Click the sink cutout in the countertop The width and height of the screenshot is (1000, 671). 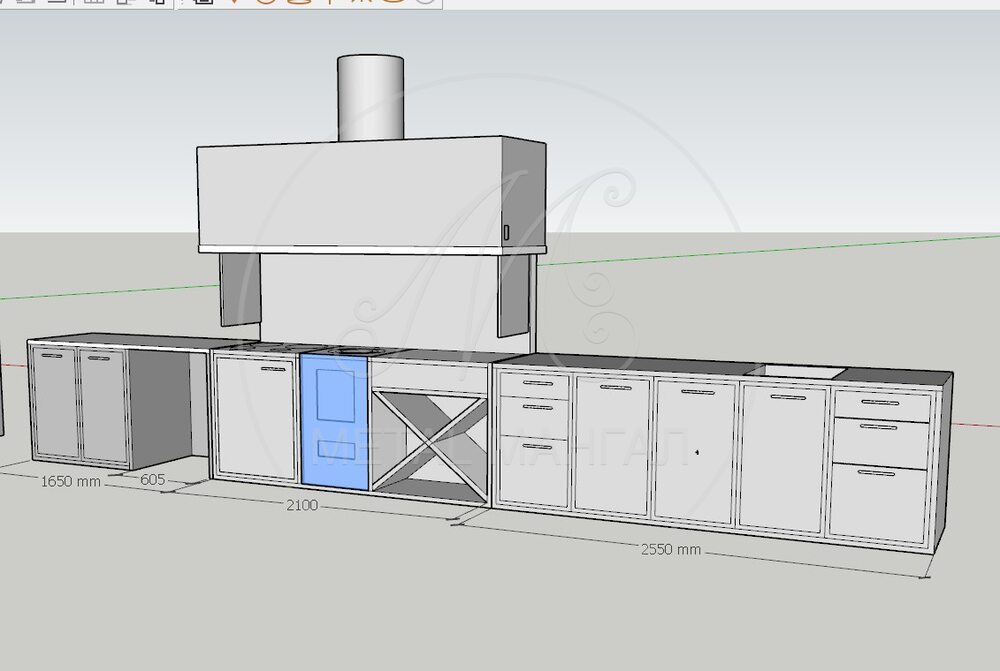coord(799,371)
